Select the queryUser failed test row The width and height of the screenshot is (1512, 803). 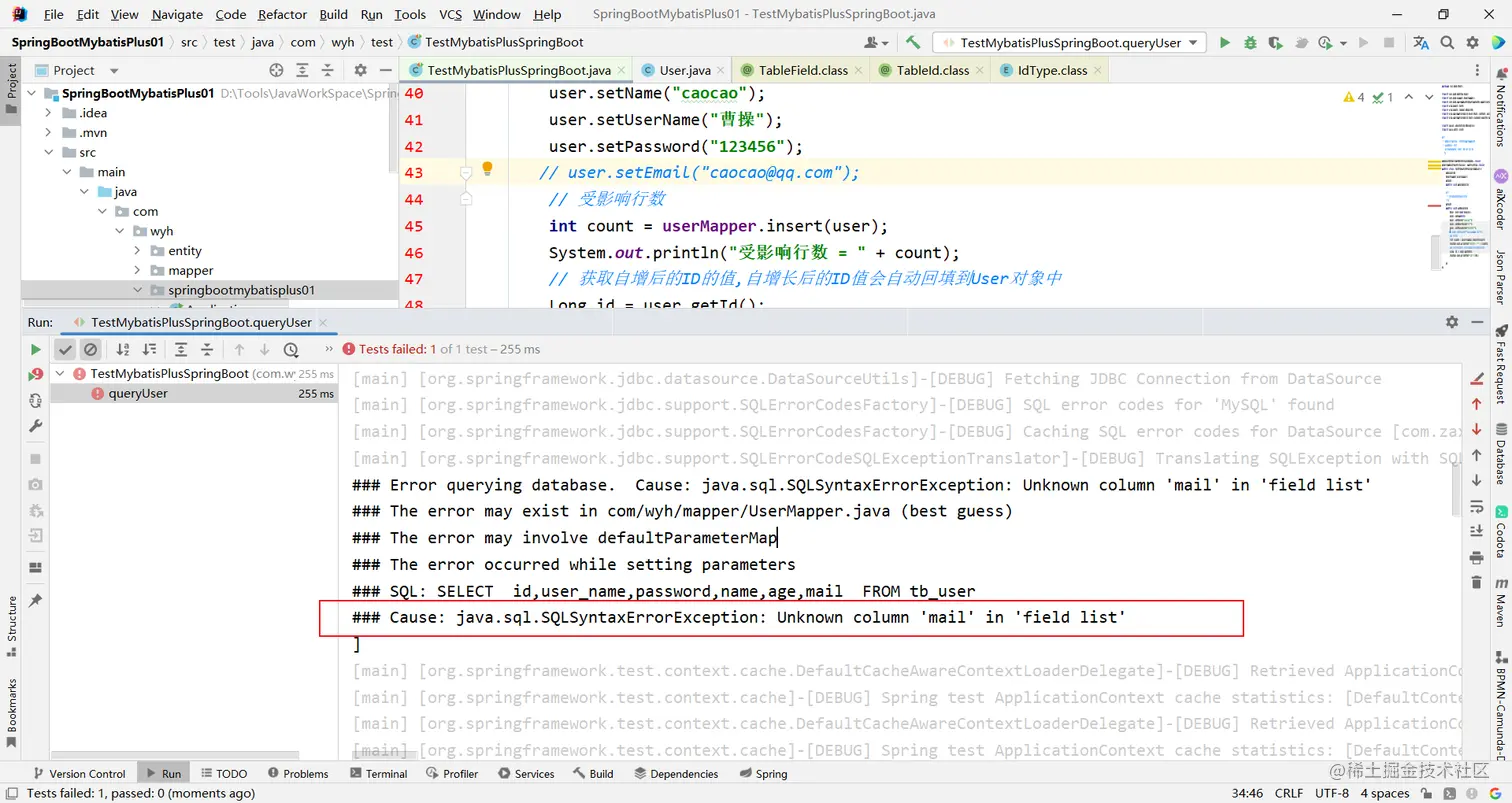click(x=194, y=393)
